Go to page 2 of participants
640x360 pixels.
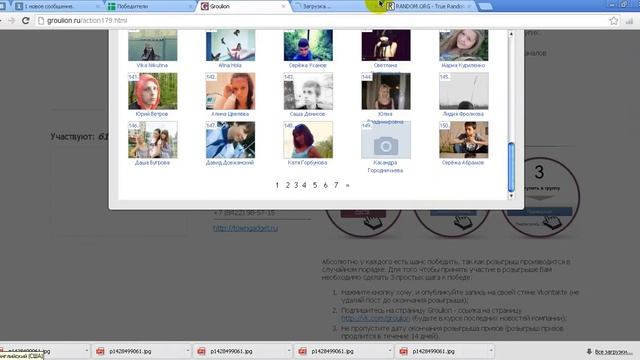[x=287, y=185]
